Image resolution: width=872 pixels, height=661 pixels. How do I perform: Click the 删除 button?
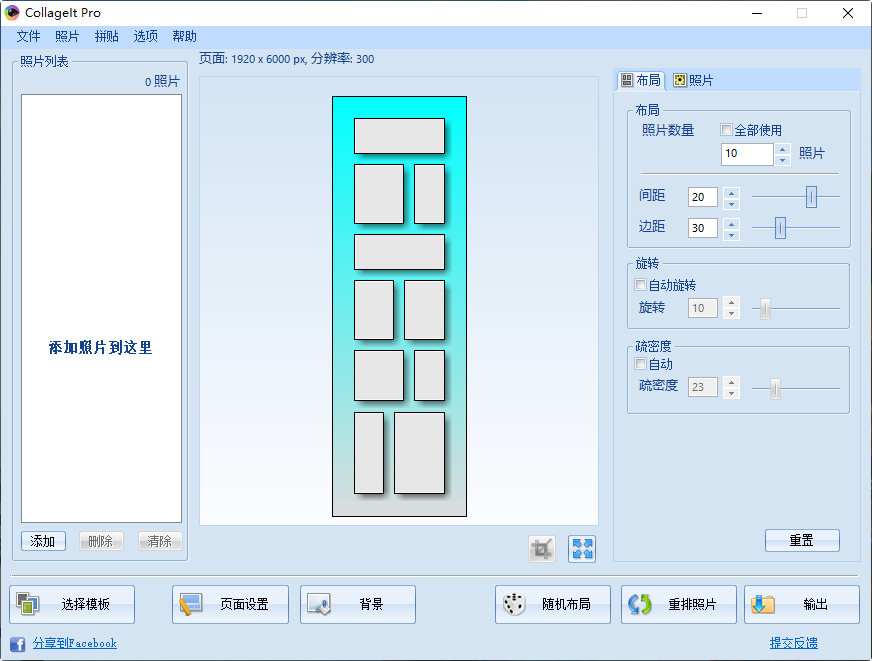(101, 541)
